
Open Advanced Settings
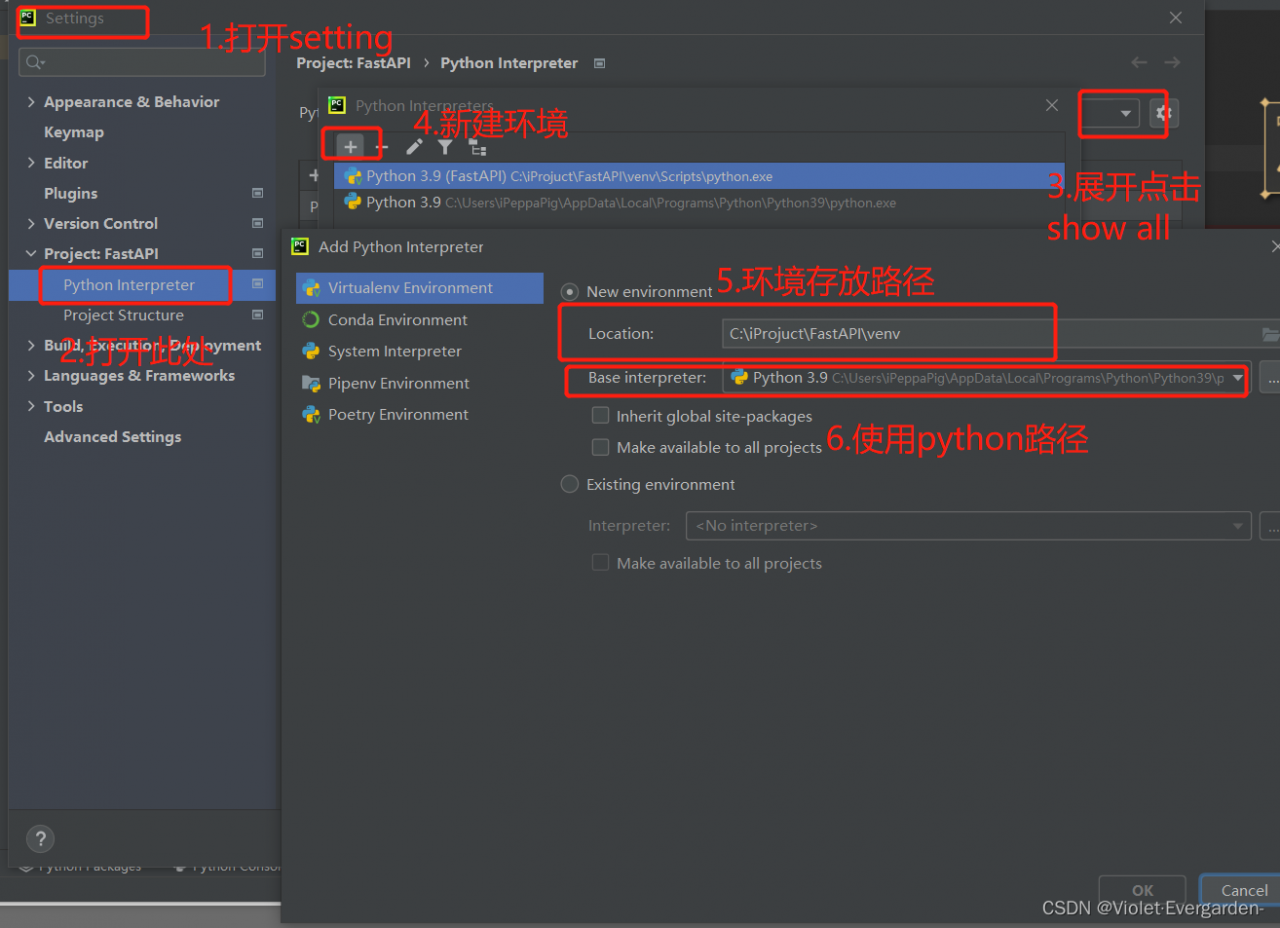[x=113, y=437]
